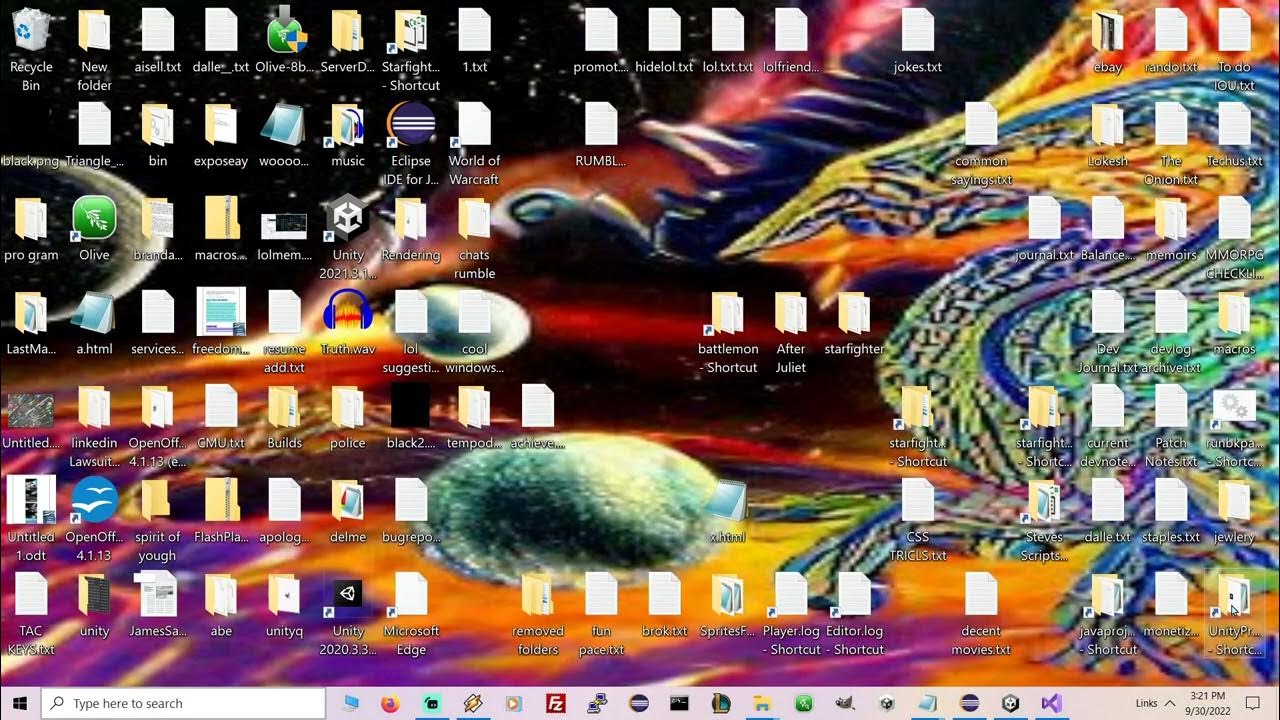Viewport: 1280px width, 720px height.
Task: Select the CSS TRICLS.txt file
Action: 917,501
